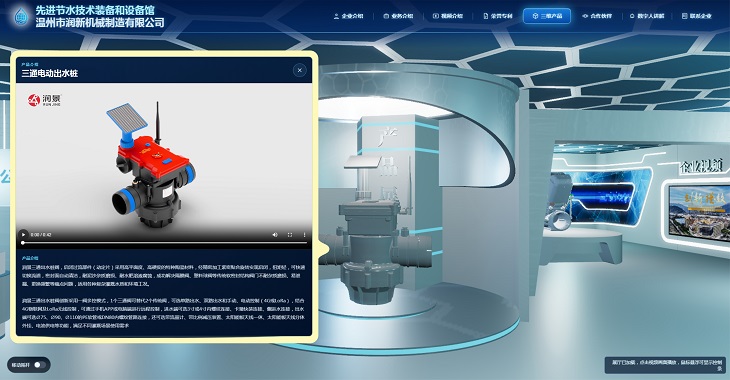Viewport: 730px width, 380px height.
Task: Open the 业务介绍 navigation item
Action: (398, 16)
